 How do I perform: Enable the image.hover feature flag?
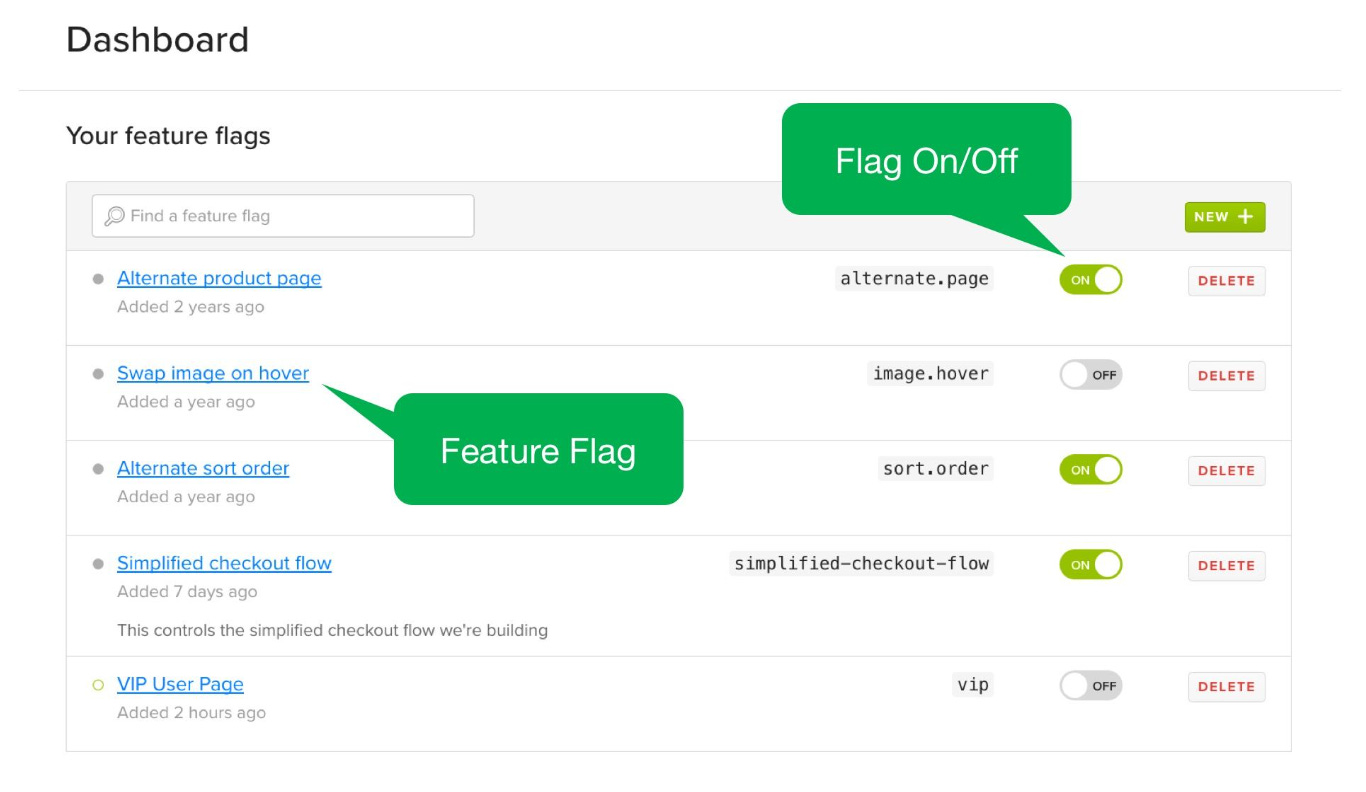pos(1090,374)
